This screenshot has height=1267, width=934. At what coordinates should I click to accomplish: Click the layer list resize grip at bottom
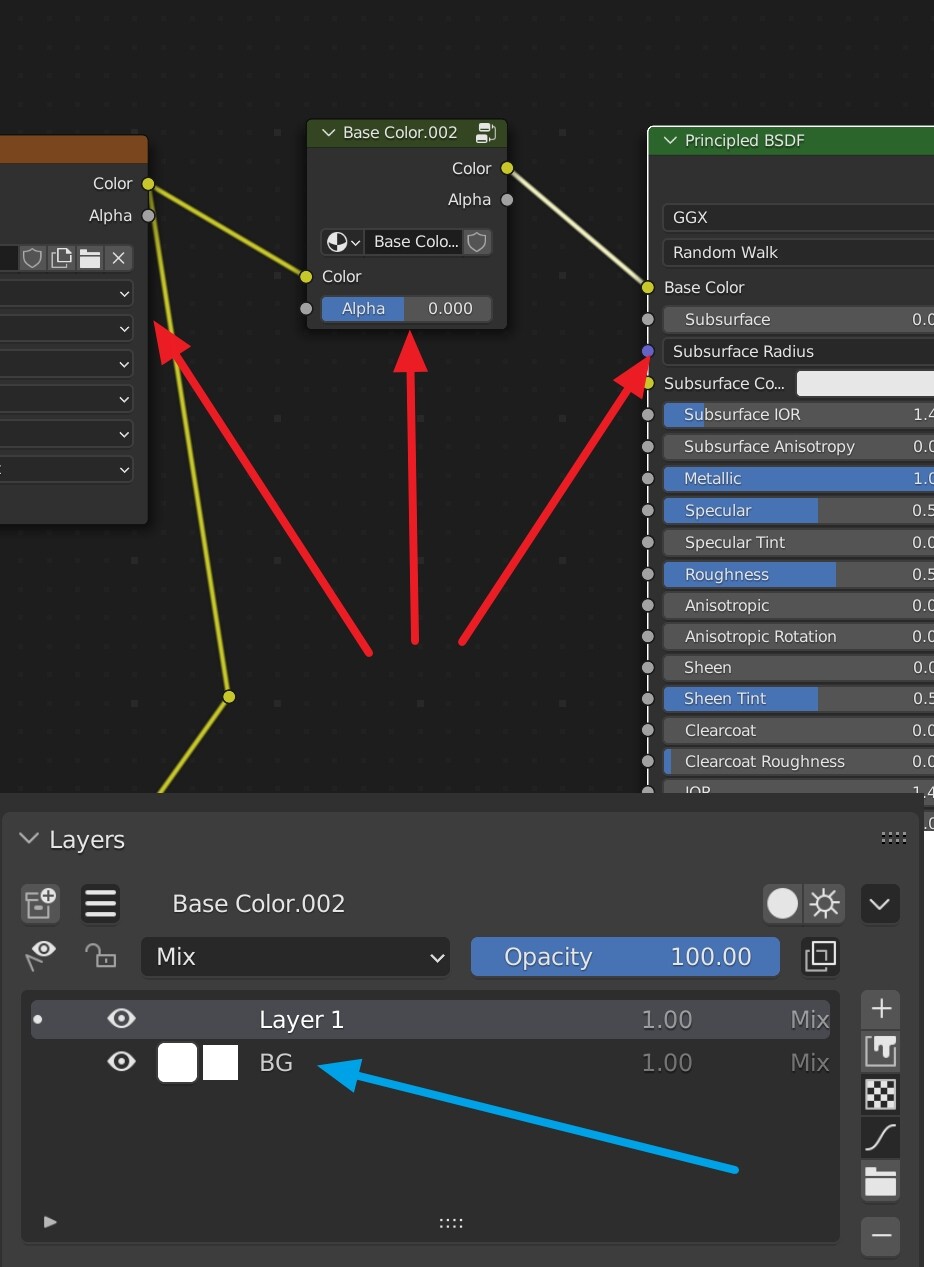pos(451,1223)
